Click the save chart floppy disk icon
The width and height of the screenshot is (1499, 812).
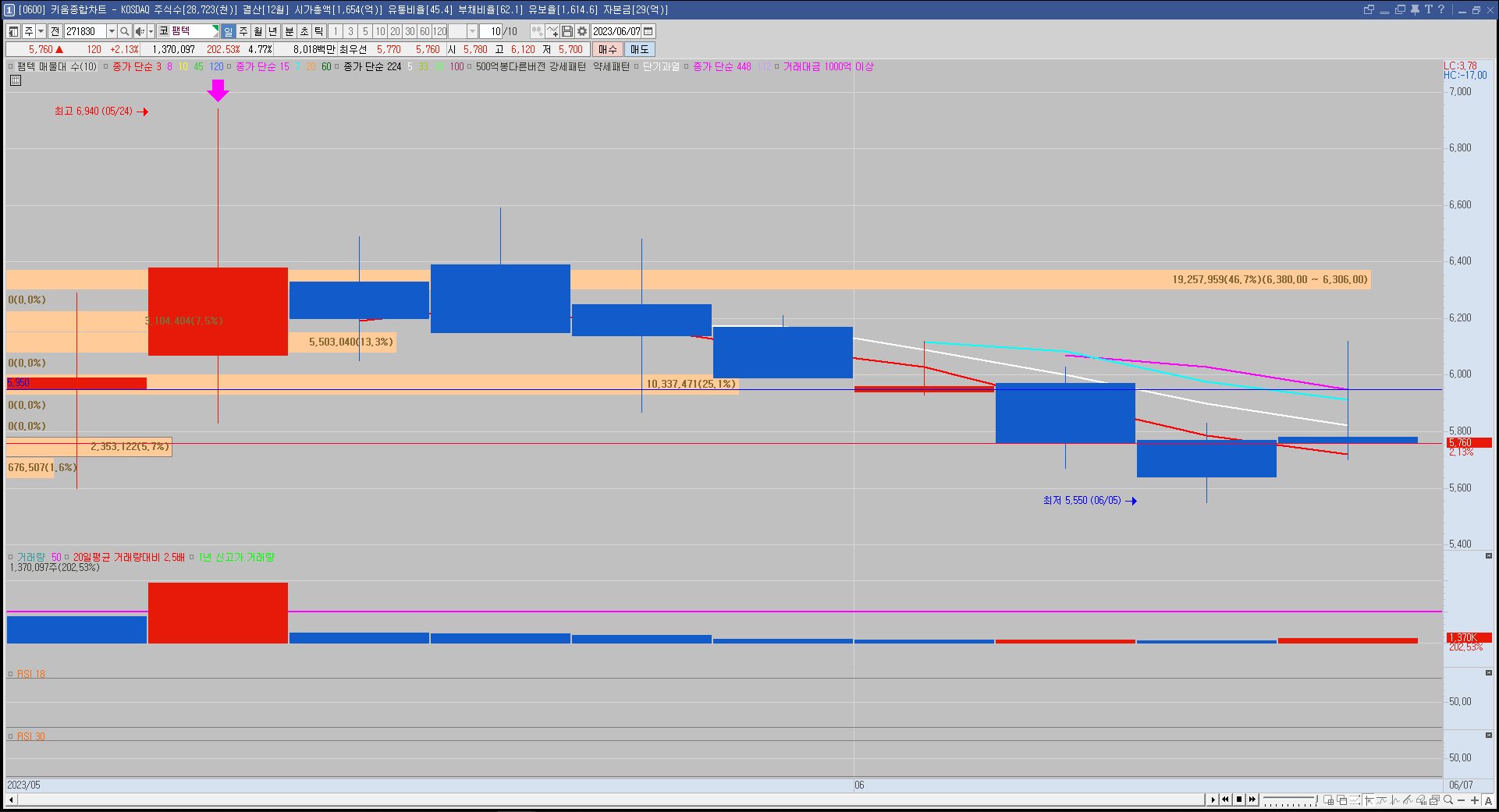(x=567, y=31)
